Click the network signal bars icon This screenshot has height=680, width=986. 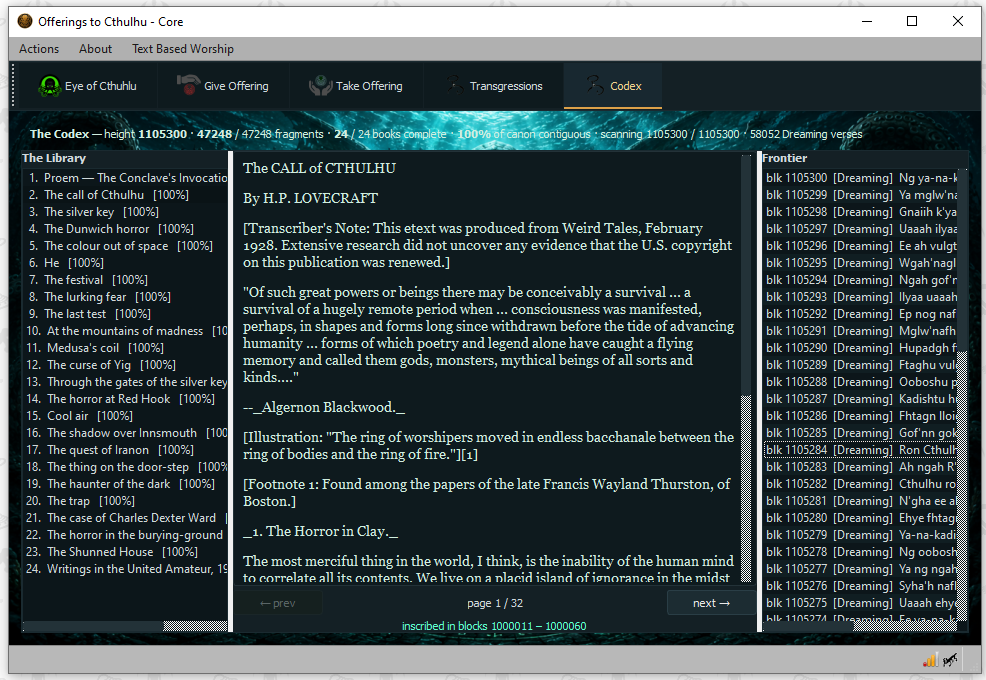pyautogui.click(x=930, y=660)
